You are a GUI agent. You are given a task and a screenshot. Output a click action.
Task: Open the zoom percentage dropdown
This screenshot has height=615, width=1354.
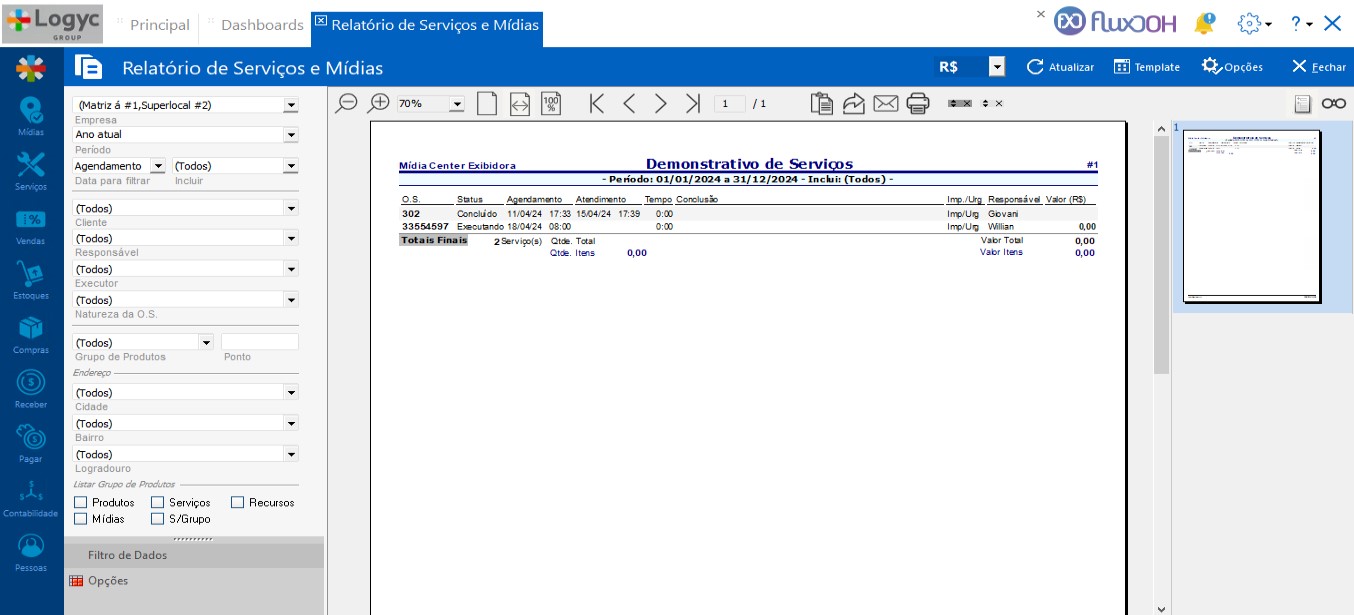tap(457, 104)
